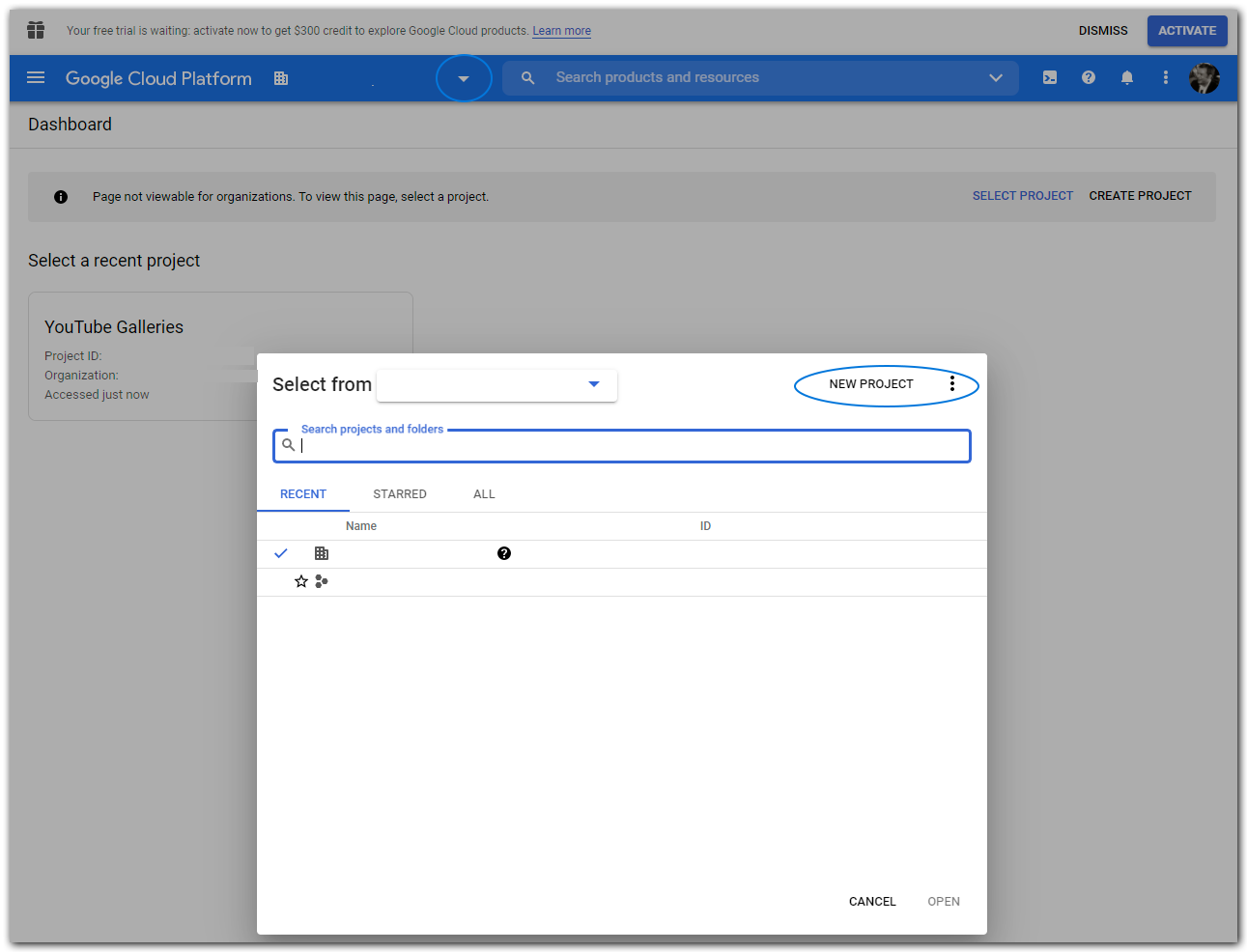Open the top bar three-dot settings menu
Viewport: 1247px width, 952px height.
[x=1166, y=78]
